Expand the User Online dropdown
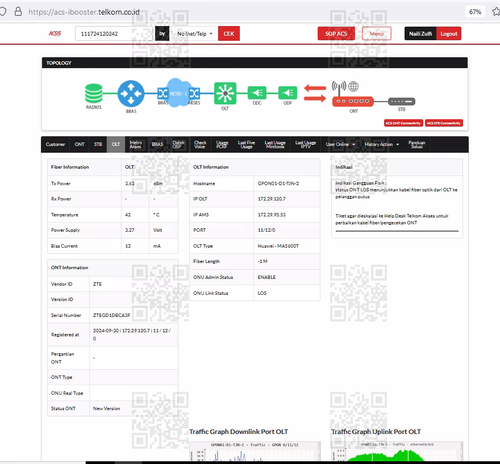The image size is (500, 464). click(x=340, y=144)
